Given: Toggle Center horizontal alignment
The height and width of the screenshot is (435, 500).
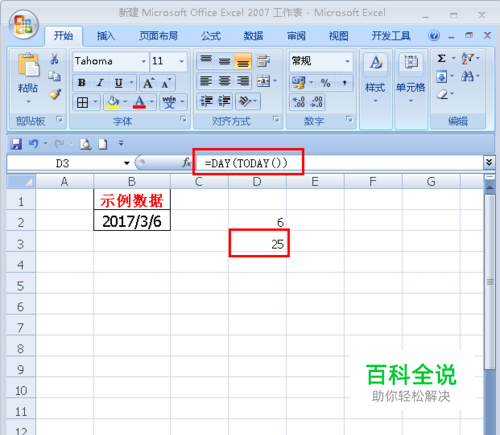Looking at the screenshot, I should click(224, 81).
